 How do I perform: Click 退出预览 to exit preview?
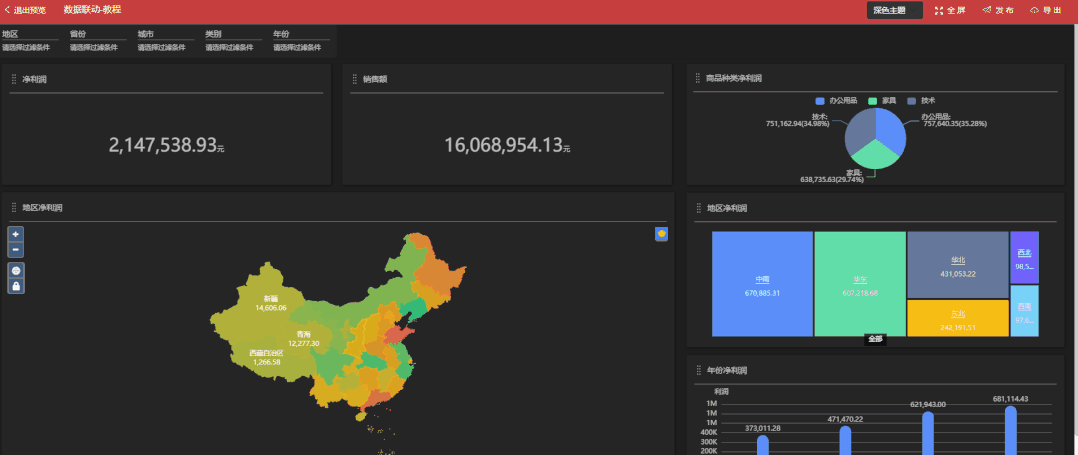point(28,10)
